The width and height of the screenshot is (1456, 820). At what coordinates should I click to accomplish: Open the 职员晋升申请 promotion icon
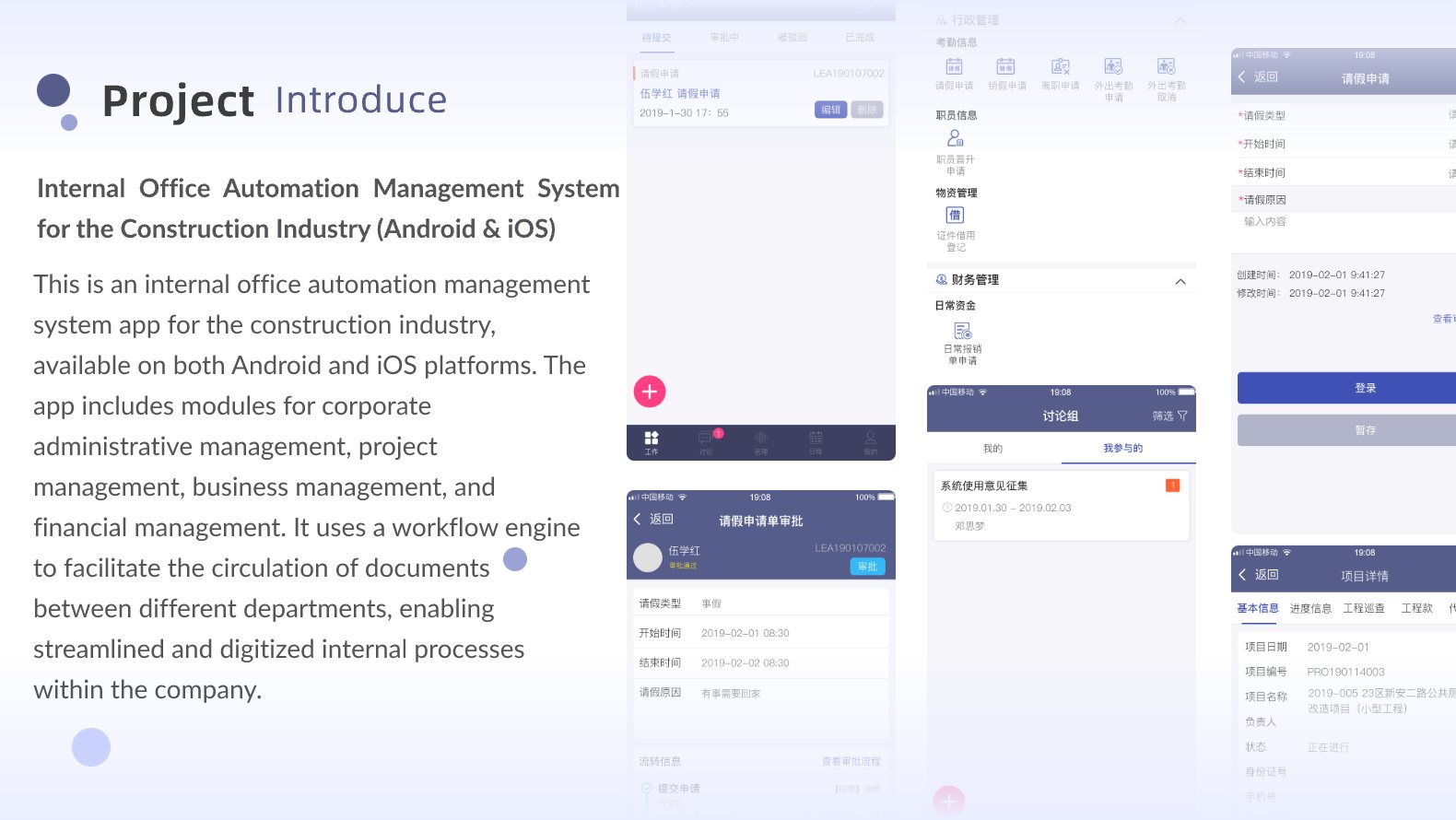[x=956, y=139]
